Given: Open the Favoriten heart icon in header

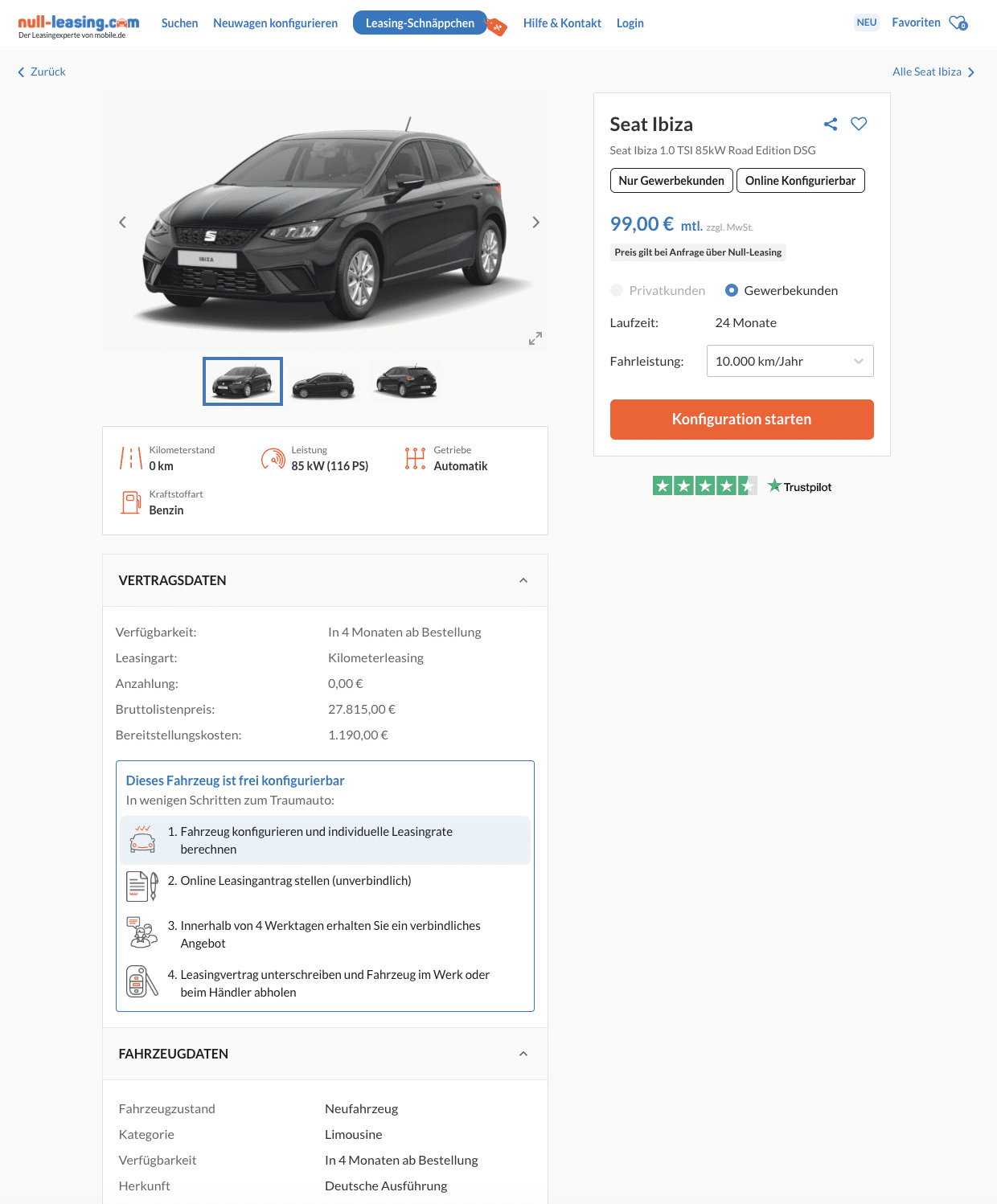Looking at the screenshot, I should point(958,23).
